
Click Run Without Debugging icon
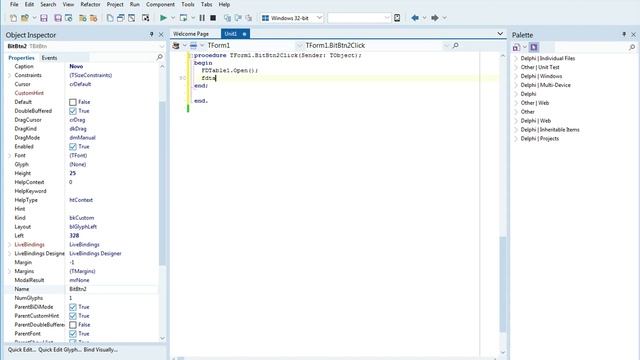[x=183, y=18]
